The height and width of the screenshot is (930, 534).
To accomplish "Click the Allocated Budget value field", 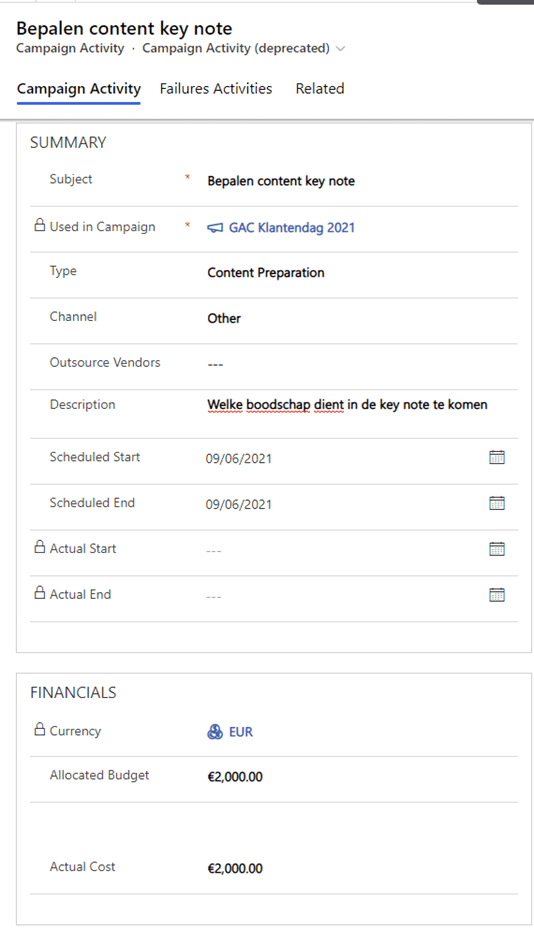I will (x=235, y=776).
